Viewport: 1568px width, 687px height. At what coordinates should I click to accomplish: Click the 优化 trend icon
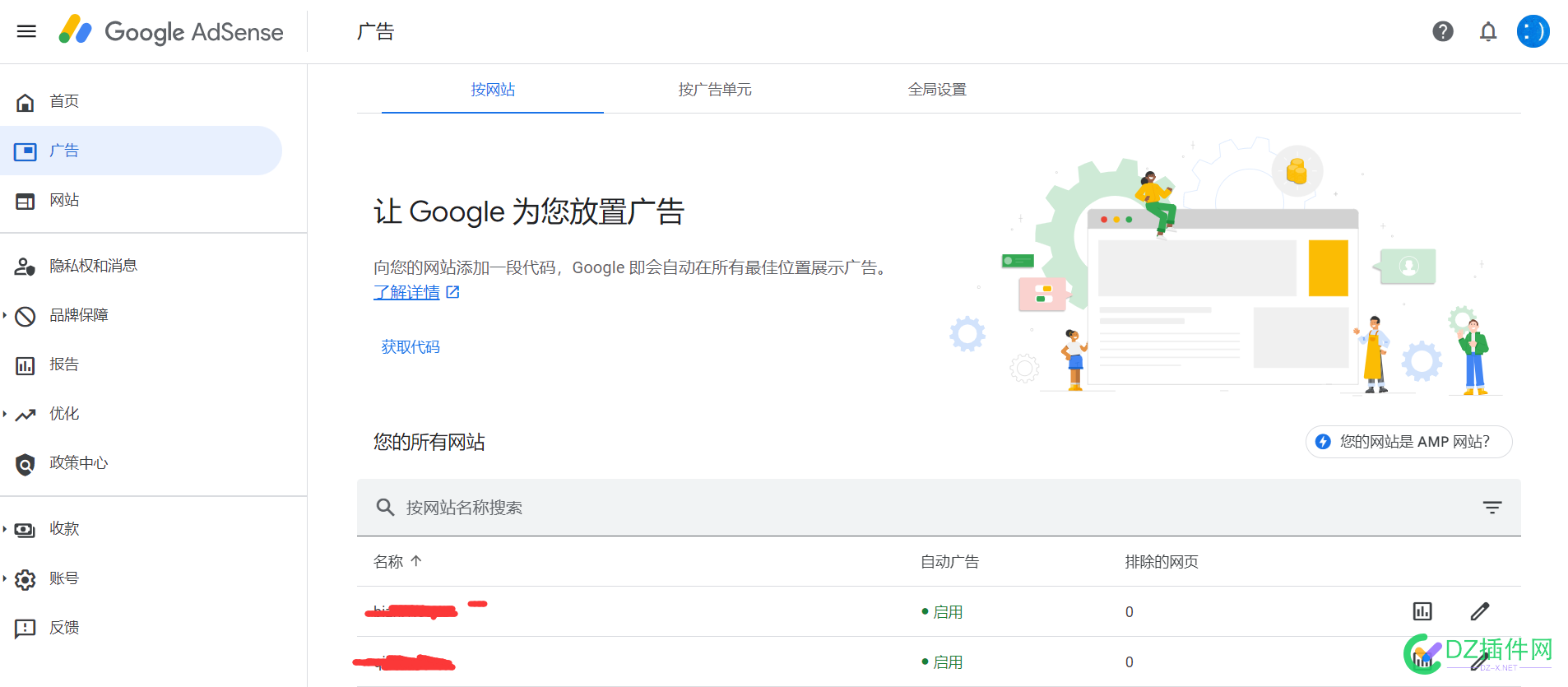click(x=26, y=415)
